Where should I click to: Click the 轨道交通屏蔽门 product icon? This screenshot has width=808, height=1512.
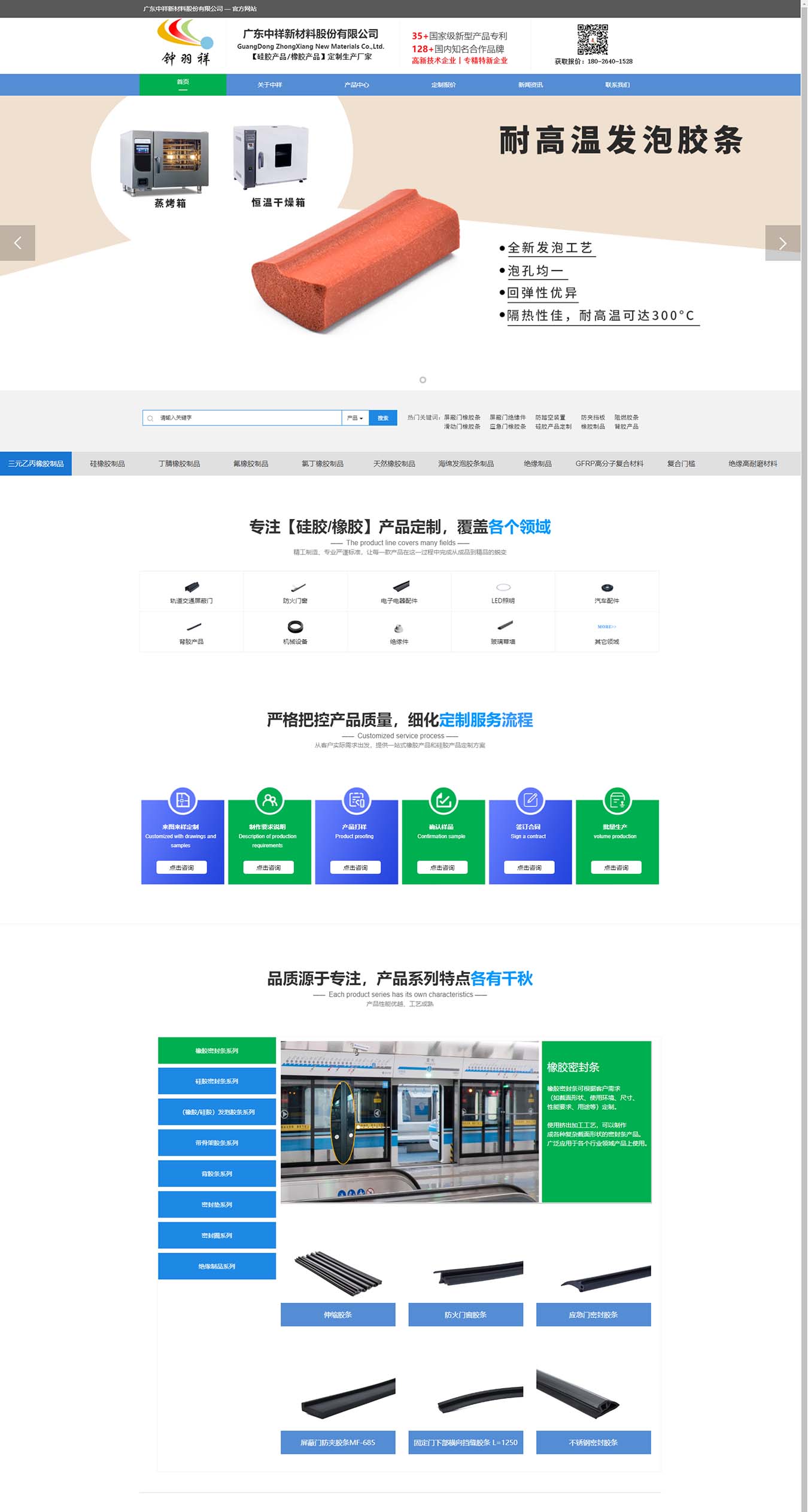192,587
